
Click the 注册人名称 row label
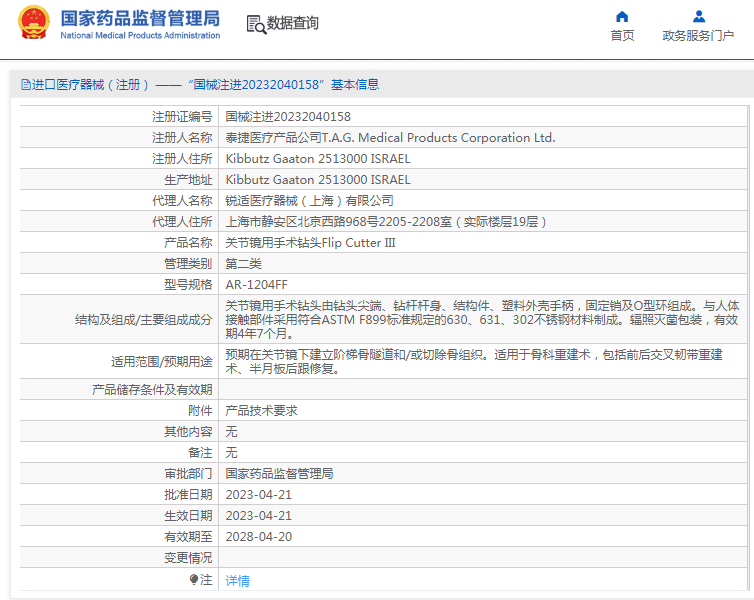click(182, 138)
